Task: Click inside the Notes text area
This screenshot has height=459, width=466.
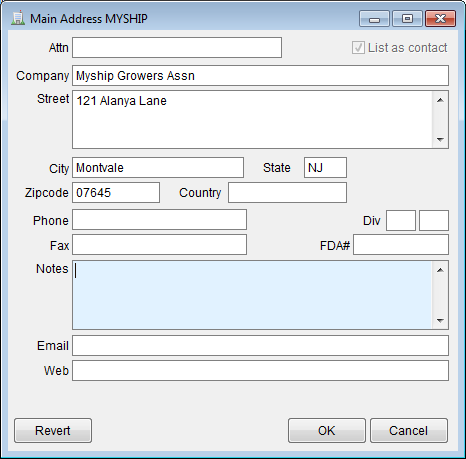Action: click(252, 295)
